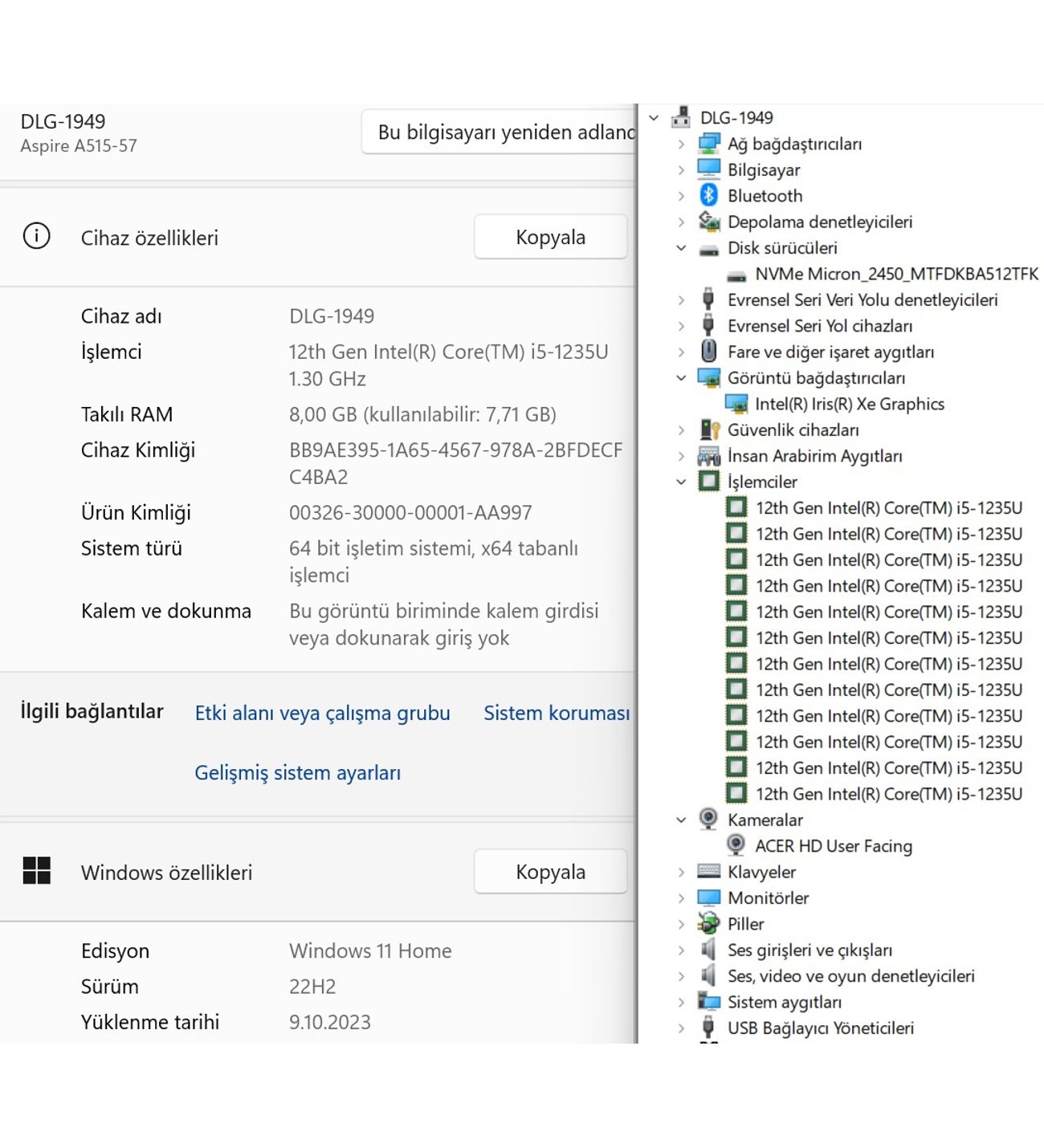Select ACER HD User Facing entry
This screenshot has width=1044, height=1148.
(x=834, y=845)
